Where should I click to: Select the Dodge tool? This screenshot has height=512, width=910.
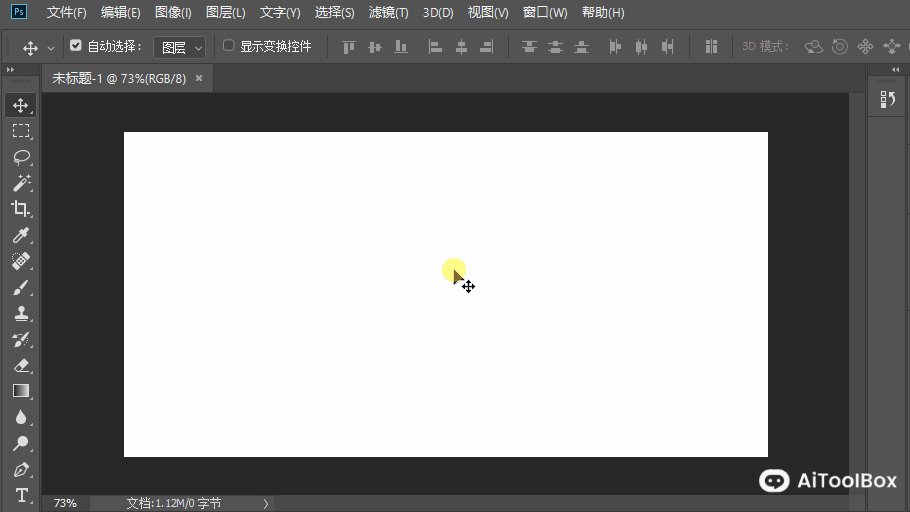[x=21, y=444]
